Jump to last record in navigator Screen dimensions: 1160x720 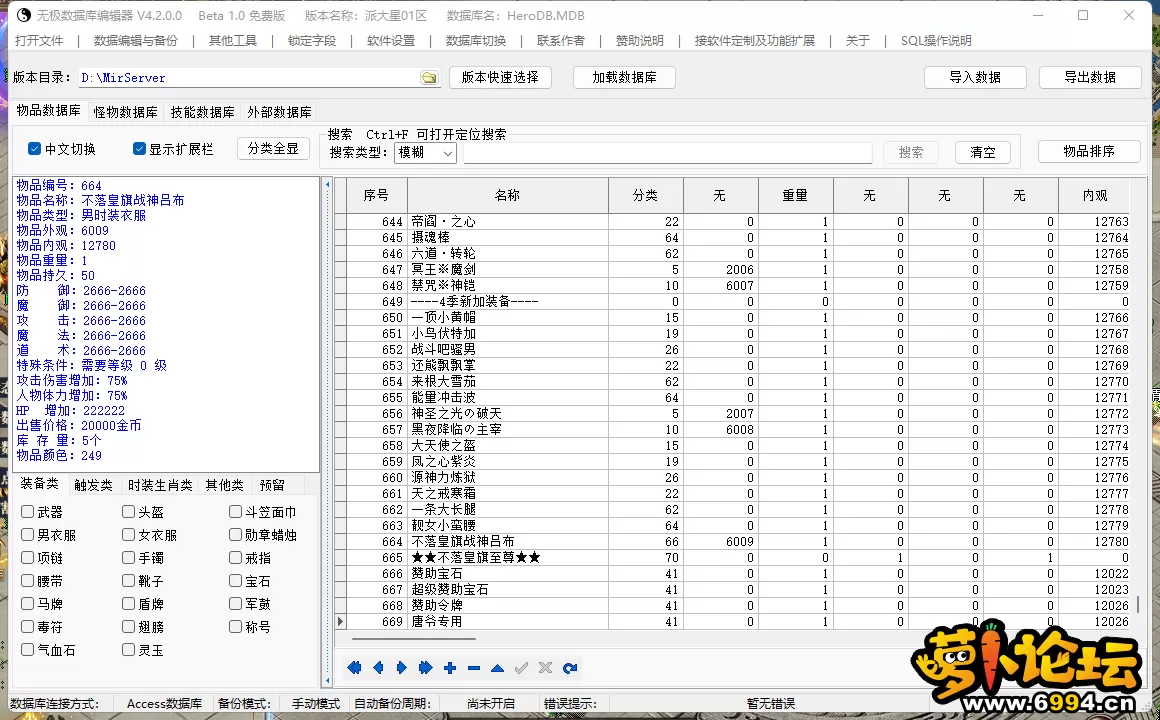point(425,668)
